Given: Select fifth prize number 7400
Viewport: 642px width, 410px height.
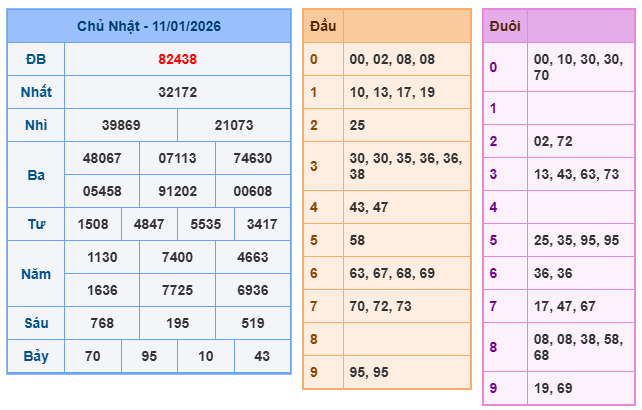Looking at the screenshot, I should 177,257.
